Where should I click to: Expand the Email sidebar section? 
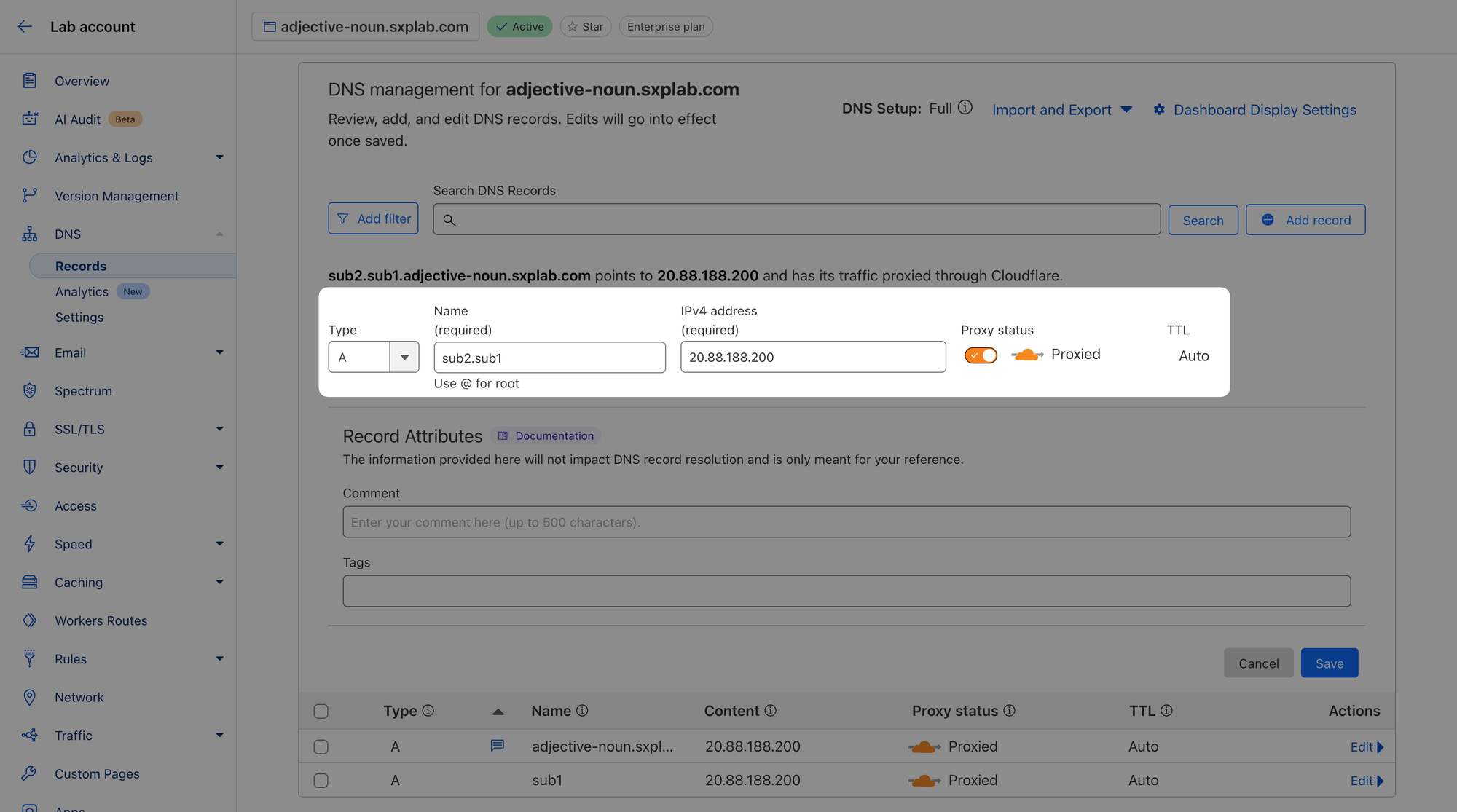pyautogui.click(x=219, y=352)
